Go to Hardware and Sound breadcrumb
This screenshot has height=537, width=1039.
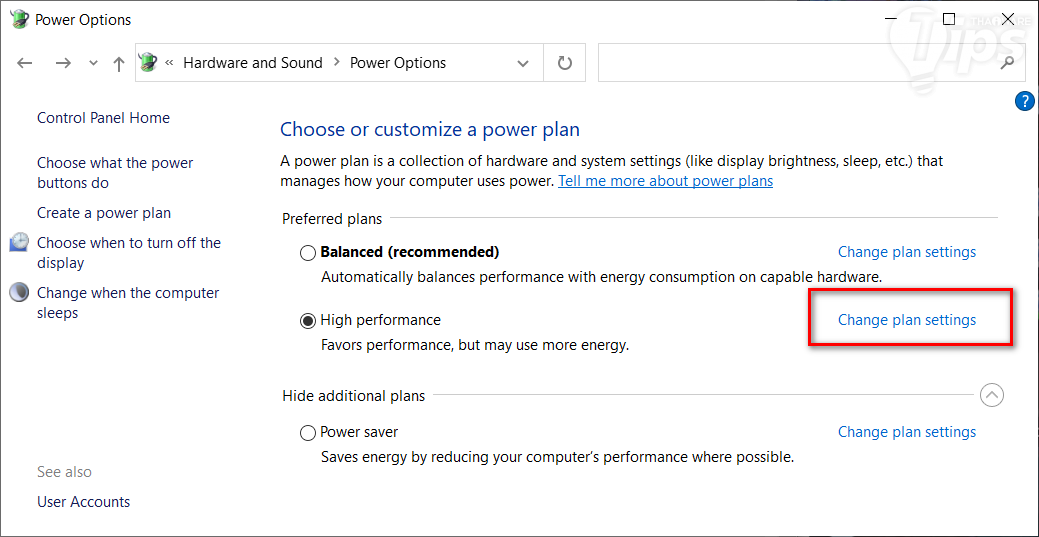point(252,63)
